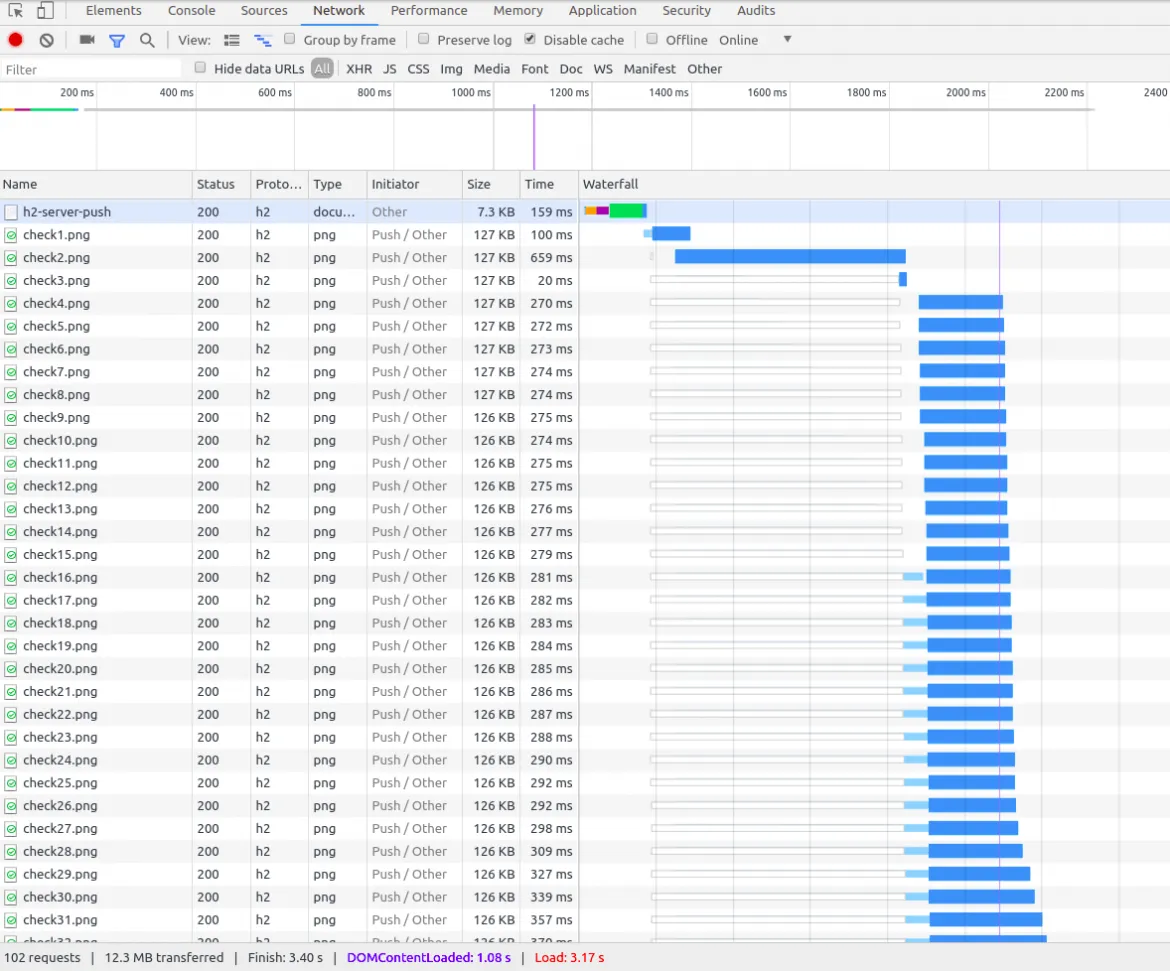The width and height of the screenshot is (1170, 971).
Task: Check the Hide data URLs checkbox
Action: 200,67
